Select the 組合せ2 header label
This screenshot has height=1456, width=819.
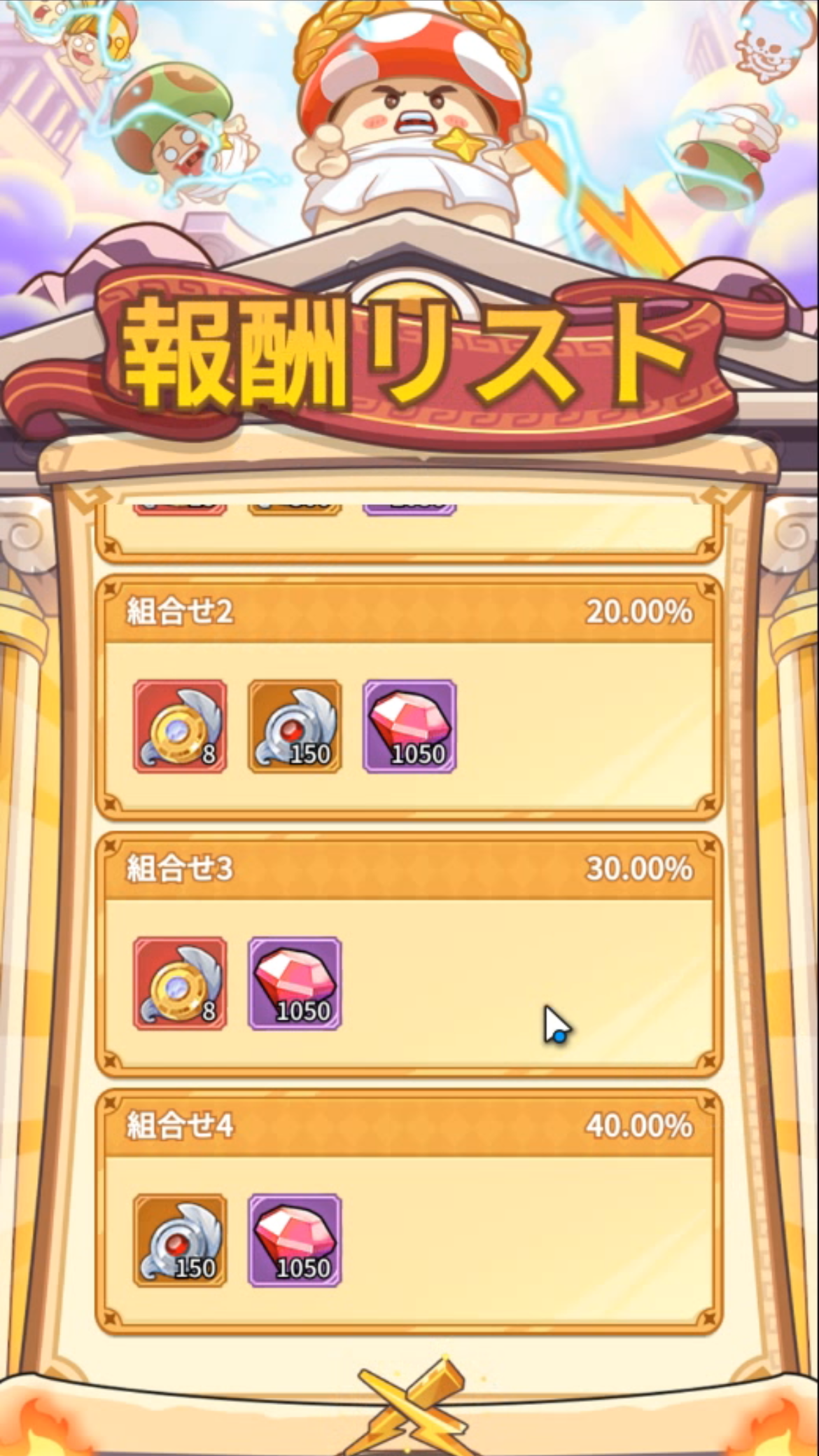(x=180, y=611)
